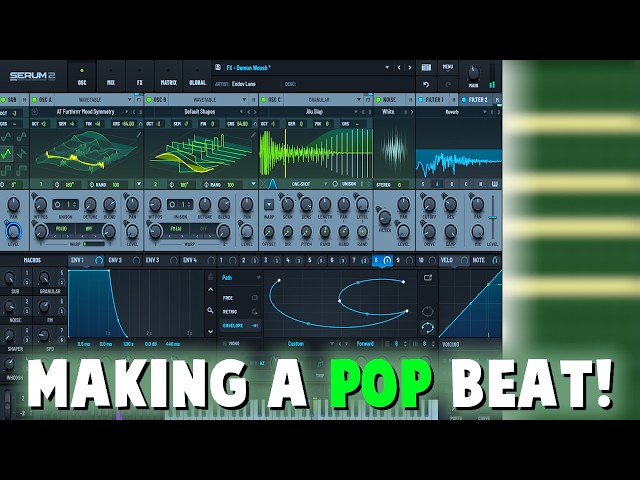The height and width of the screenshot is (480, 640).
Task: Open the MENU button
Action: coord(448,67)
